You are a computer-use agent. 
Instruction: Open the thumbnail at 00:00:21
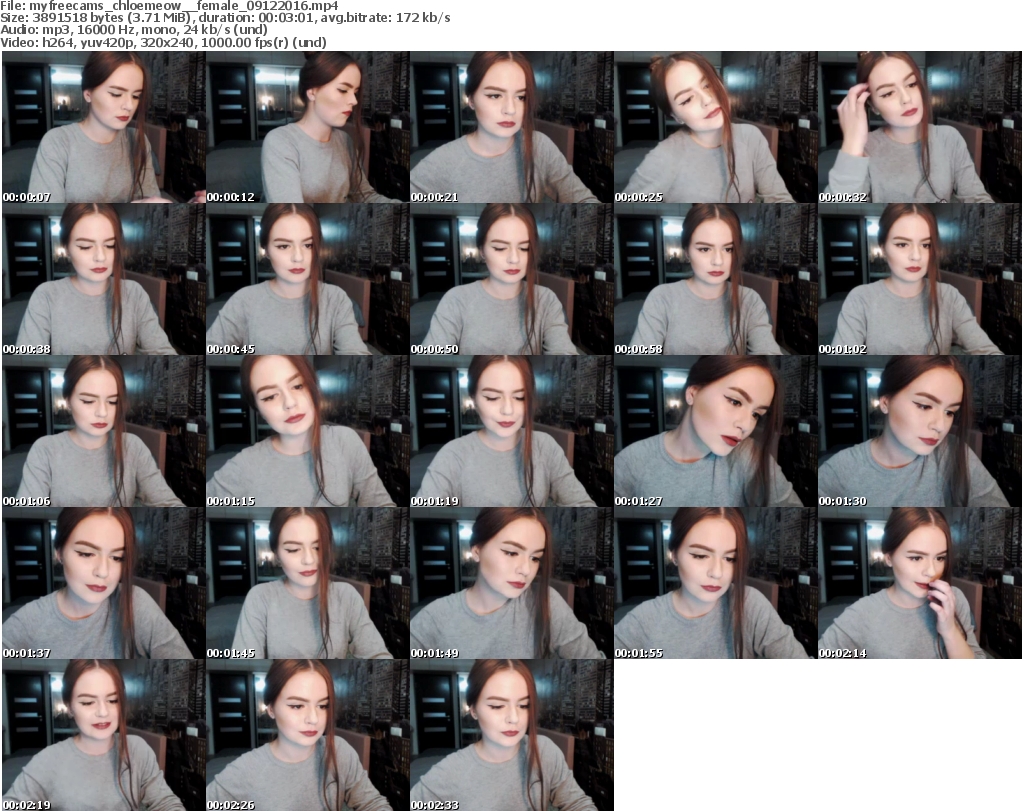pos(511,127)
